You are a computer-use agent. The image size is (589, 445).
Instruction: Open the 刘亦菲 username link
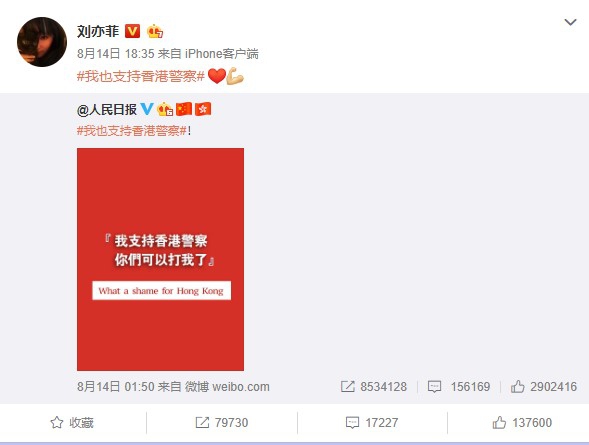(x=98, y=31)
